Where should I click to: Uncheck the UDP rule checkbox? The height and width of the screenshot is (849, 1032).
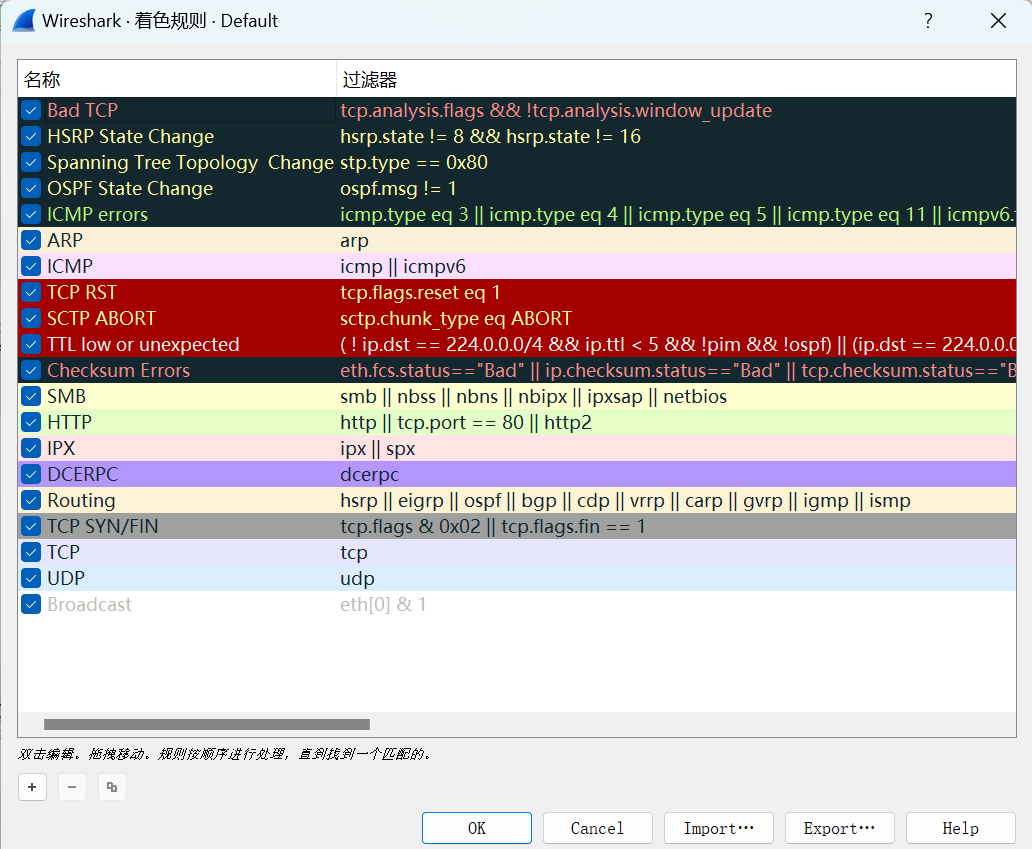click(x=31, y=578)
